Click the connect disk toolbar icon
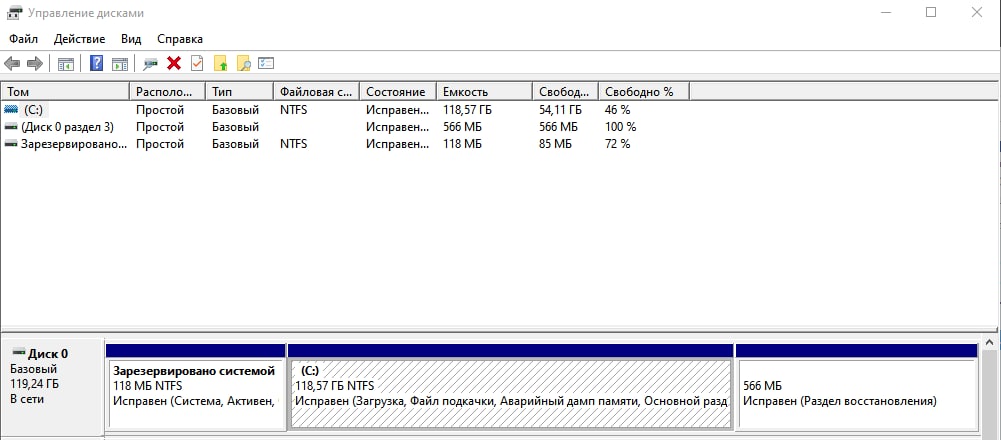Screen dimensions: 1001x440 tap(151, 63)
